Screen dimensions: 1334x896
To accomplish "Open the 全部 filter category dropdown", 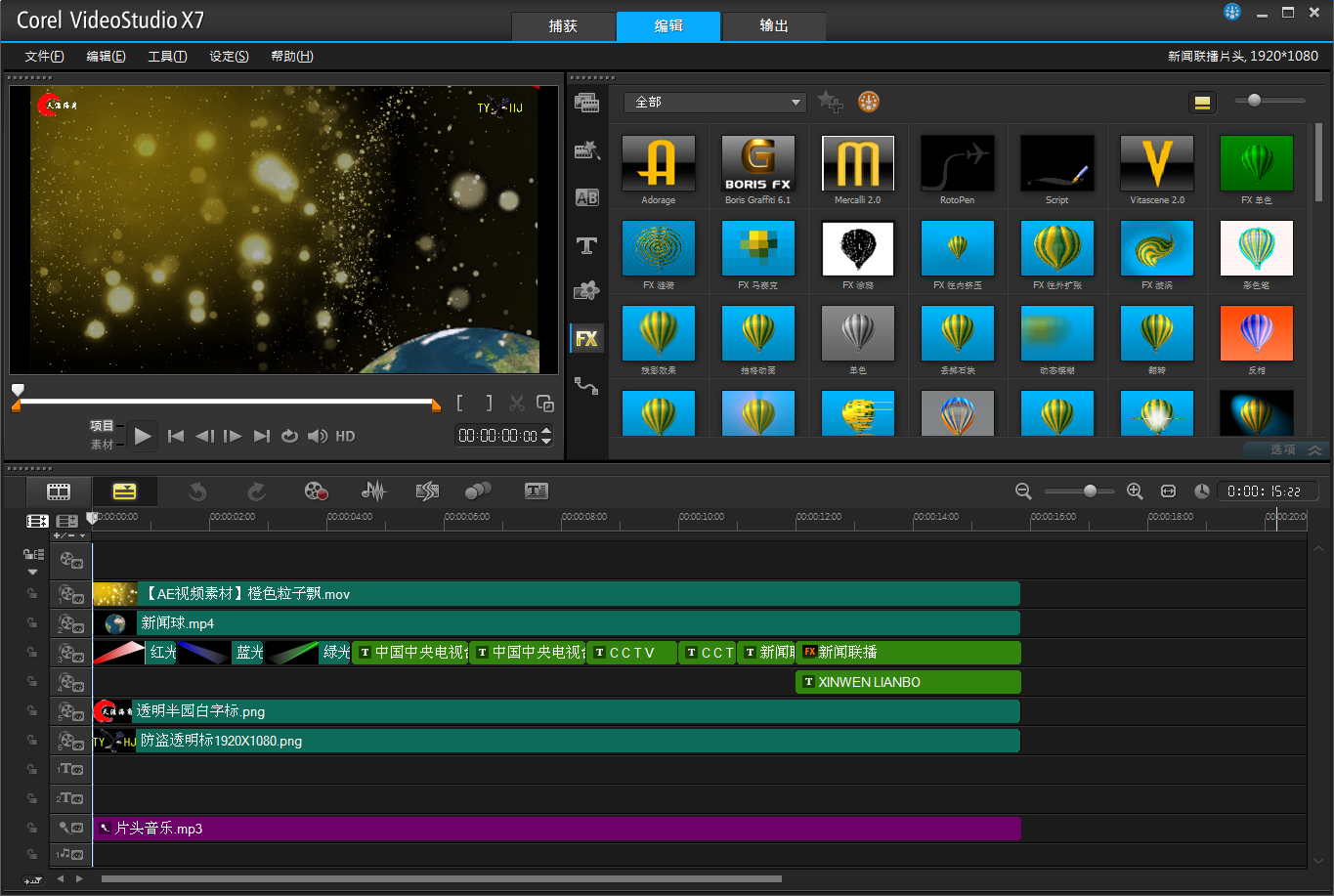I will pos(715,102).
